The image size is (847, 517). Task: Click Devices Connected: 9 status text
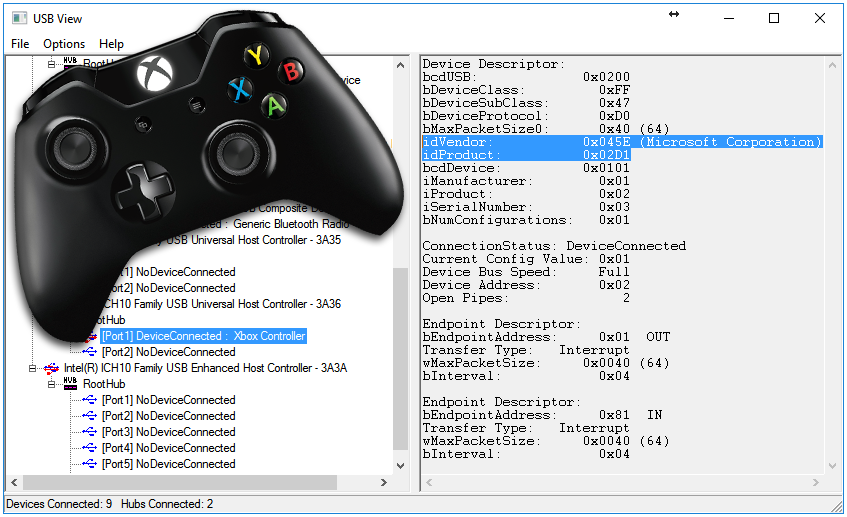tap(59, 504)
